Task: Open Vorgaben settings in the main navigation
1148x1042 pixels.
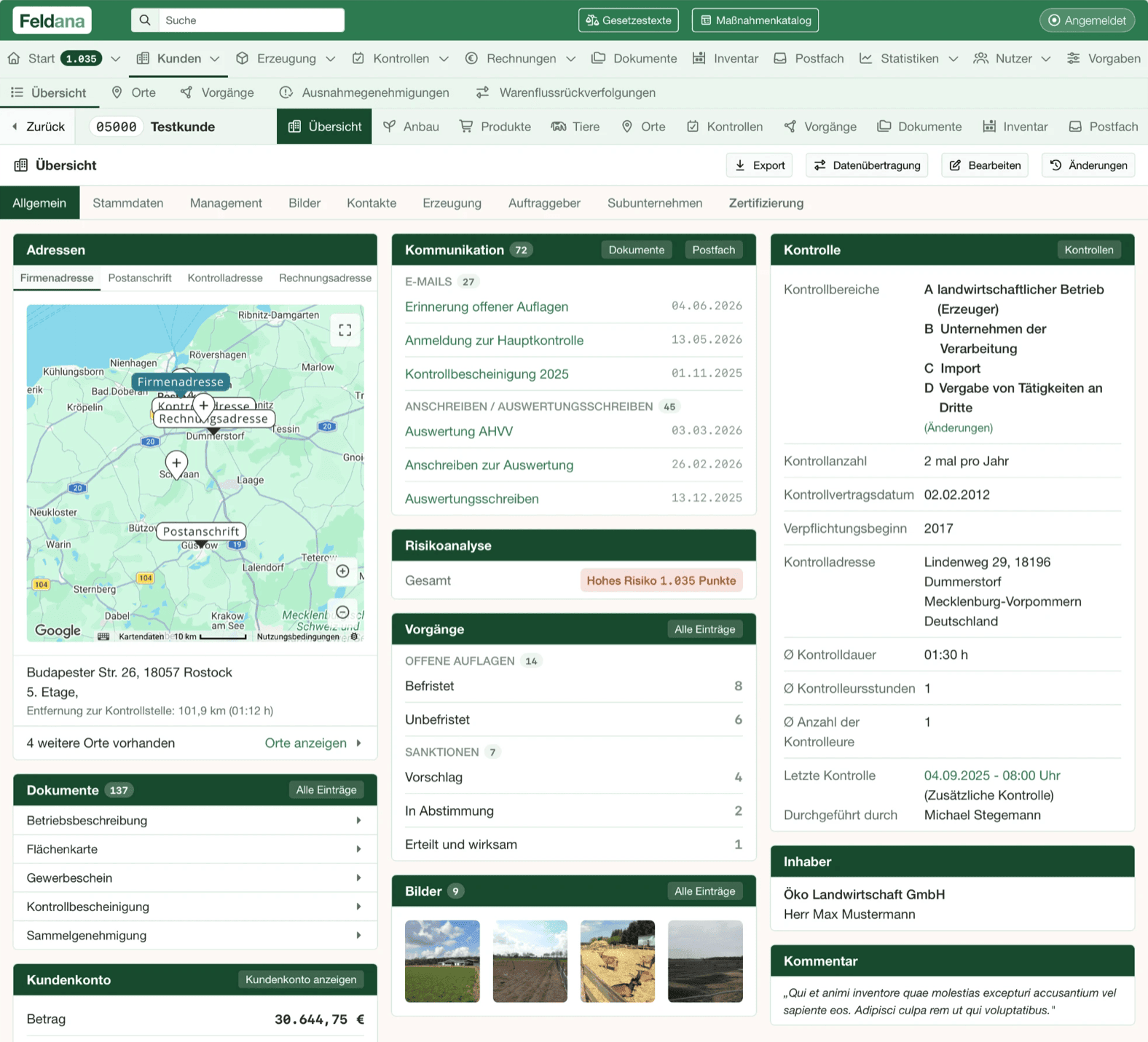Action: pyautogui.click(x=1103, y=58)
